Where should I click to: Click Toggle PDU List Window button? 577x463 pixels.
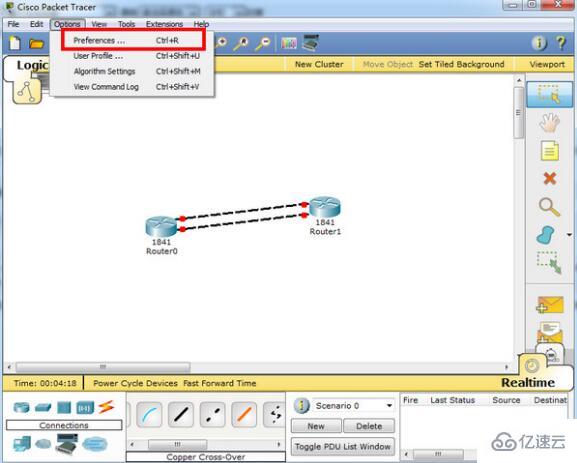tap(343, 446)
